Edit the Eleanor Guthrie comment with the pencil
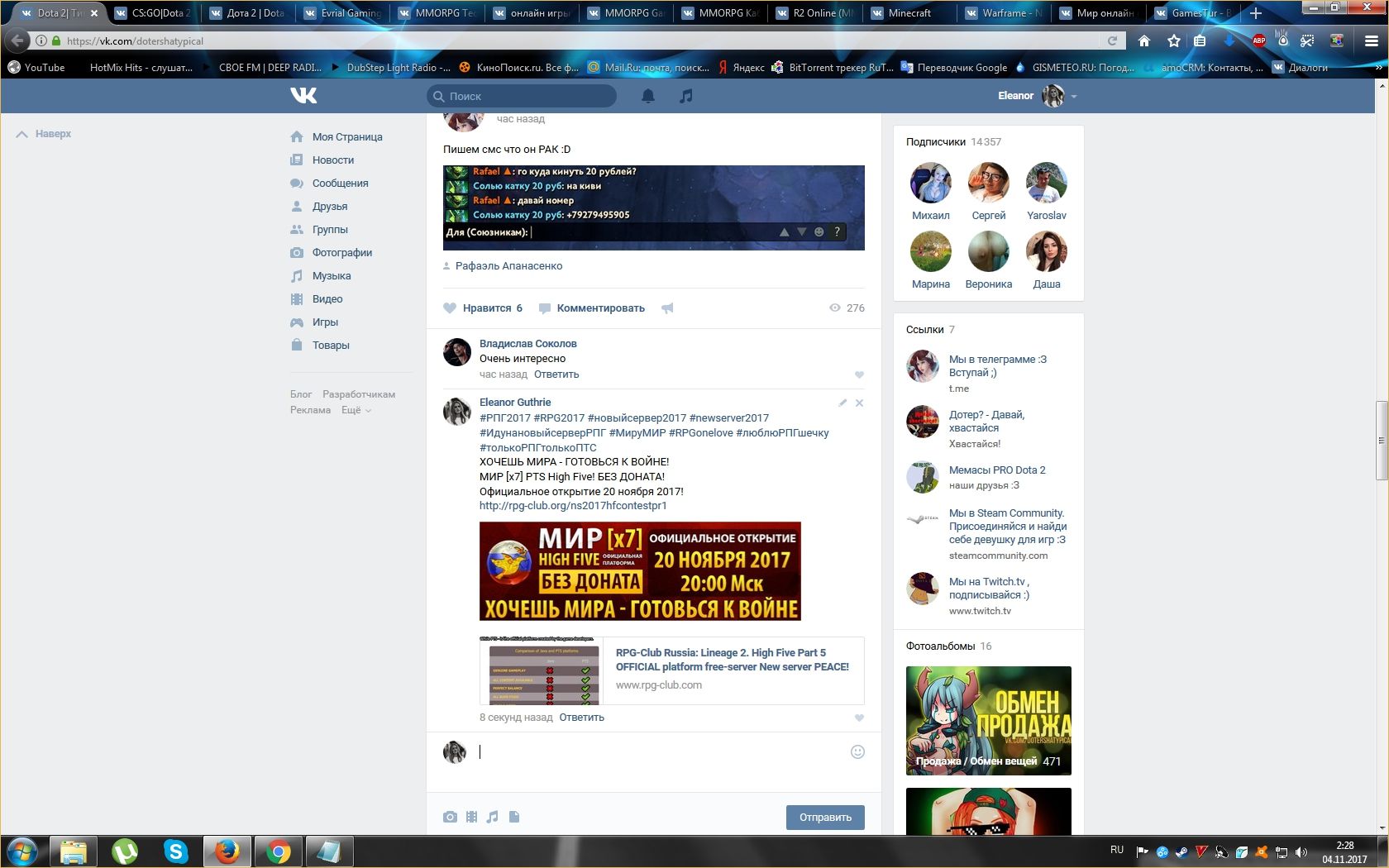 click(842, 403)
